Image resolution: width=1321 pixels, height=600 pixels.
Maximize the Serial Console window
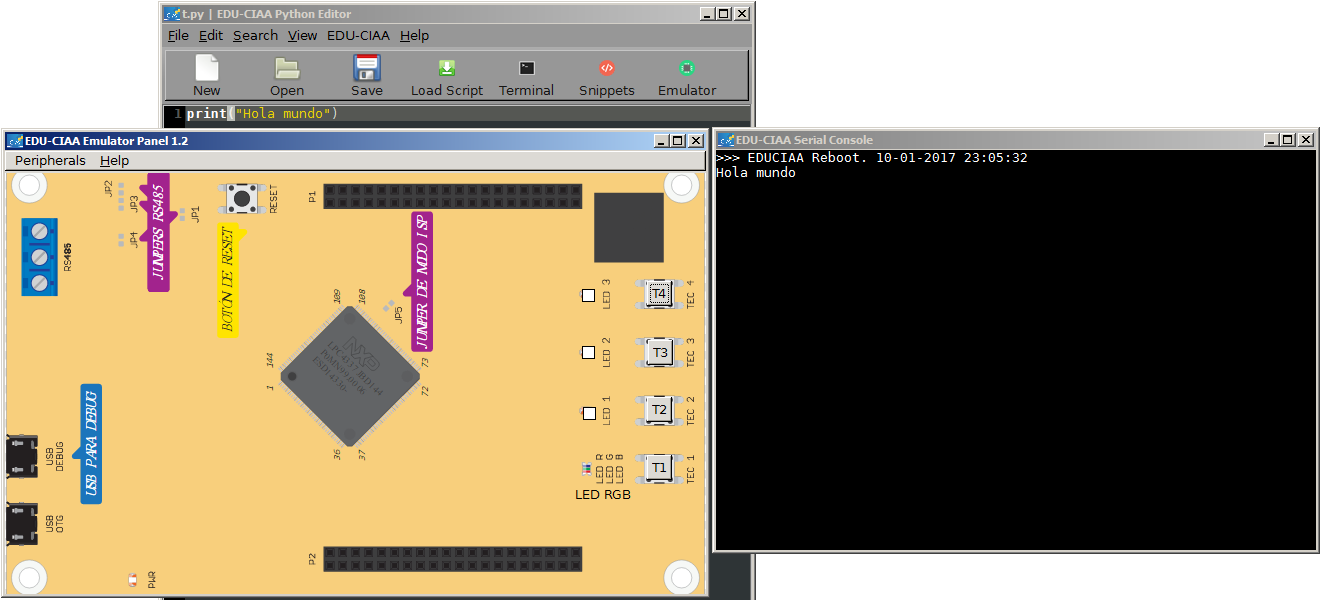click(x=1287, y=140)
